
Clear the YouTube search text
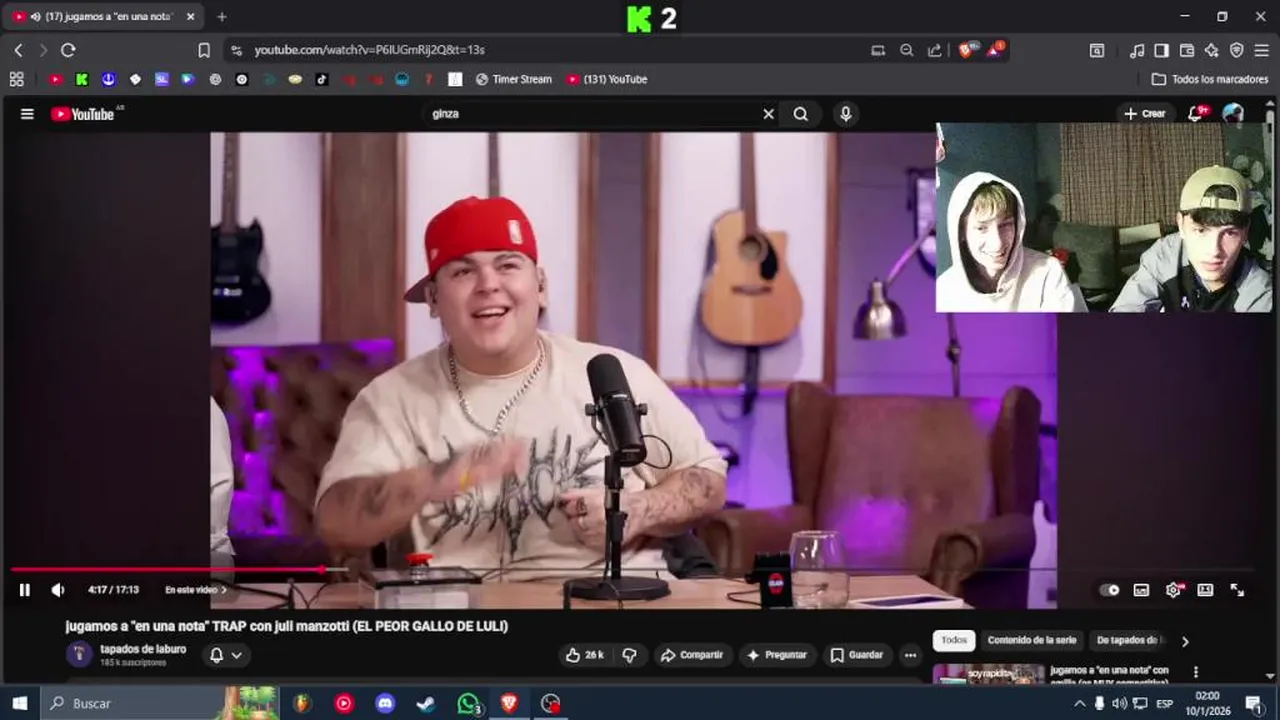[768, 114]
